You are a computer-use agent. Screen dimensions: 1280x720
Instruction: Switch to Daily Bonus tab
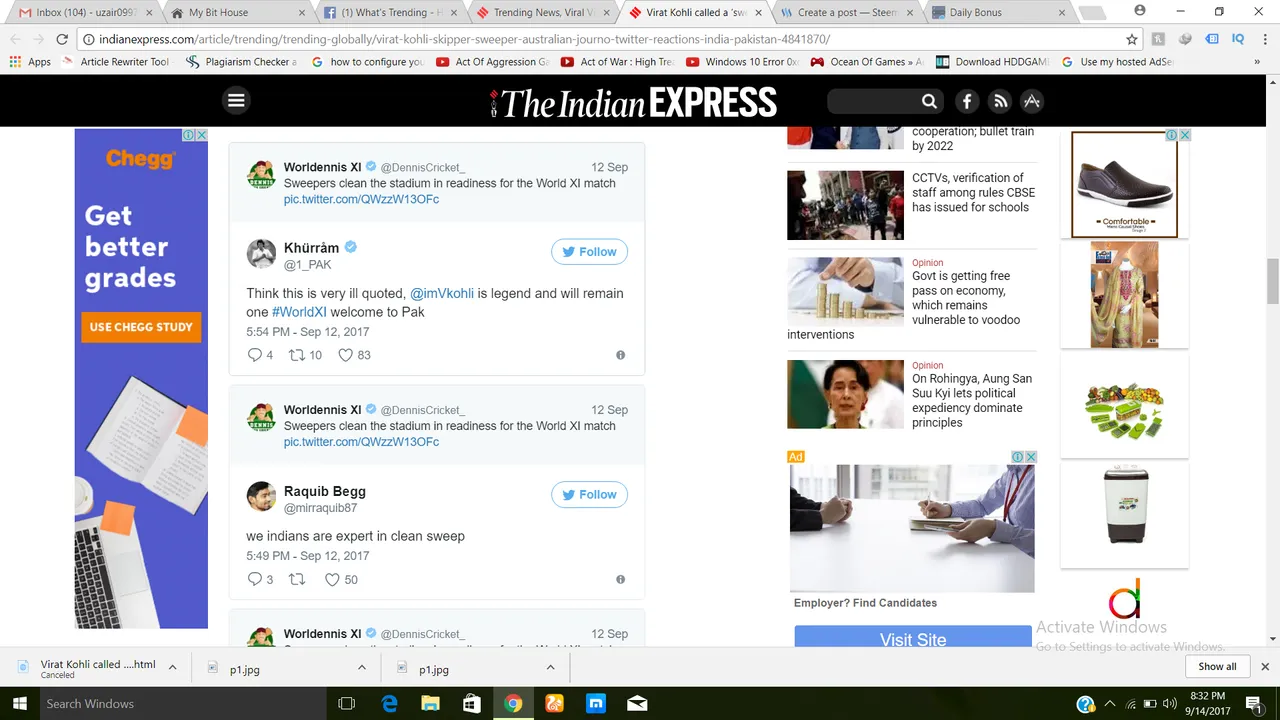[x=996, y=12]
